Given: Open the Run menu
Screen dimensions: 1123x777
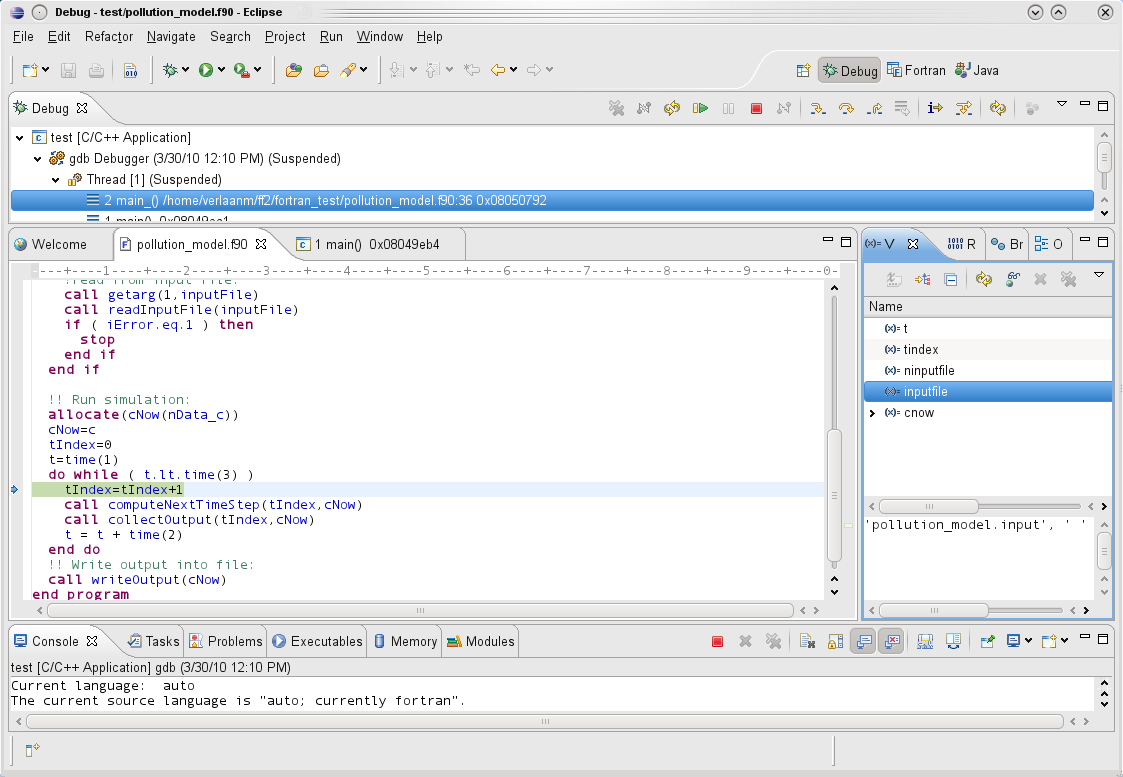Looking at the screenshot, I should 330,36.
